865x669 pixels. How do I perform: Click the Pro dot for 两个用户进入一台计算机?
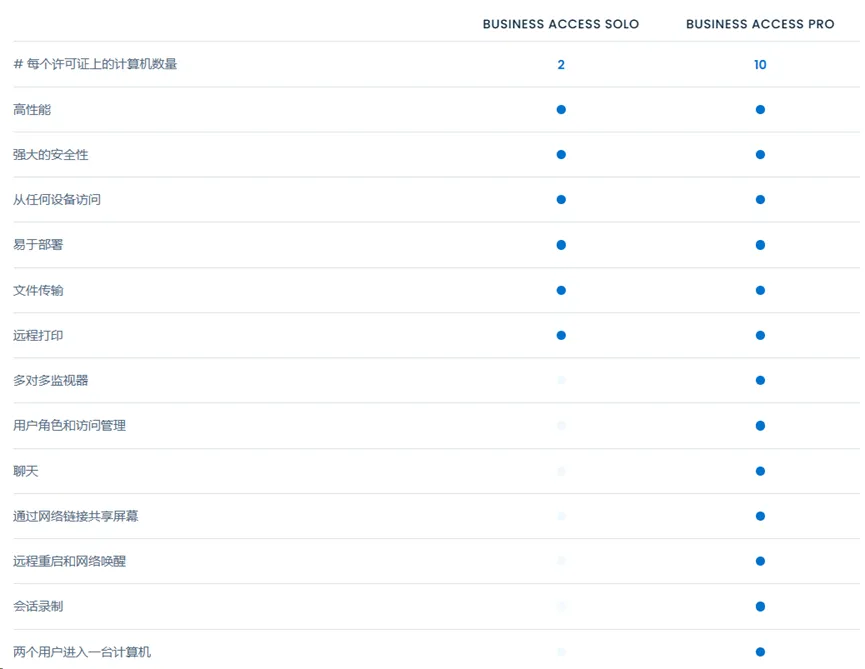pyautogui.click(x=760, y=652)
